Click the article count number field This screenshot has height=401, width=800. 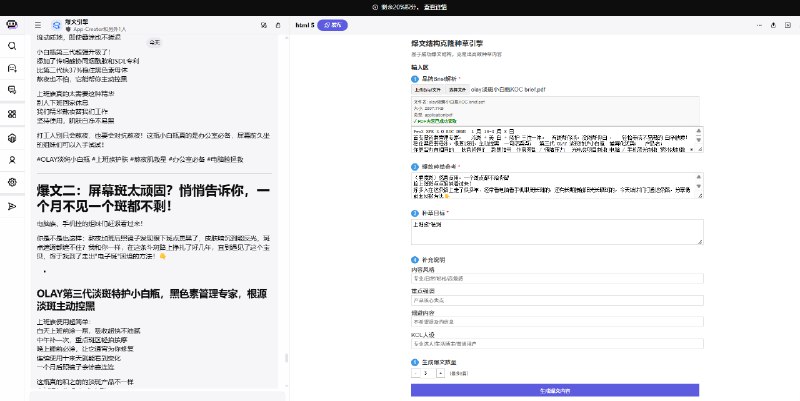(428, 373)
